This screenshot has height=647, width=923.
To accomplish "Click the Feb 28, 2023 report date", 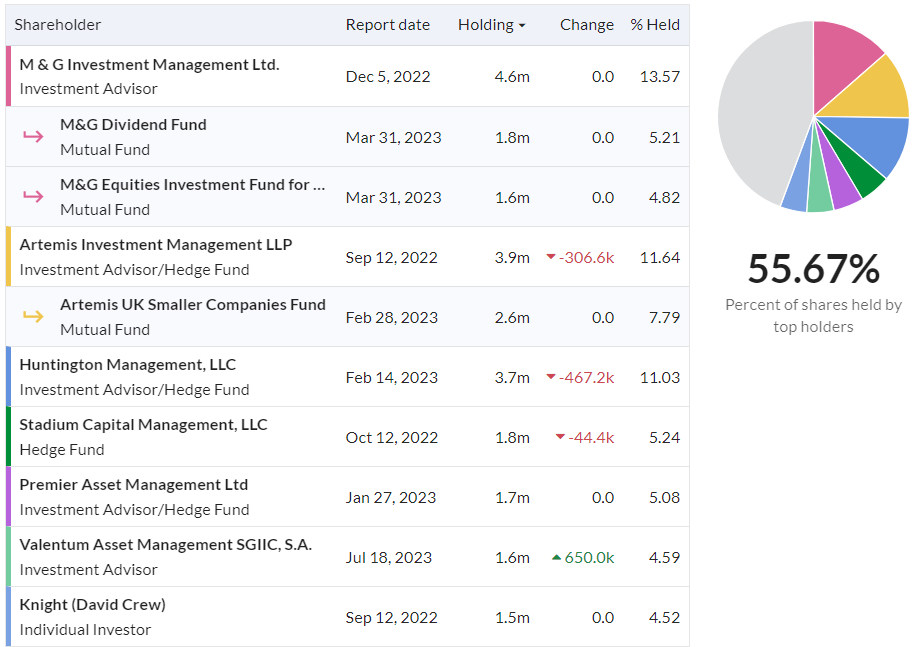I will pyautogui.click(x=391, y=317).
